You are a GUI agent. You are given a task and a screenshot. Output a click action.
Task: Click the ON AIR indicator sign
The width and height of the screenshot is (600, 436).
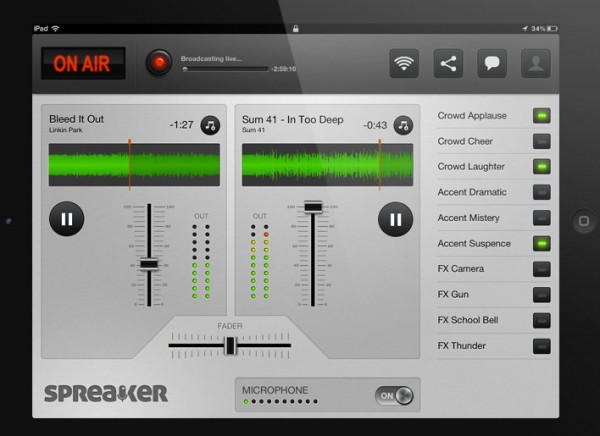click(x=83, y=64)
